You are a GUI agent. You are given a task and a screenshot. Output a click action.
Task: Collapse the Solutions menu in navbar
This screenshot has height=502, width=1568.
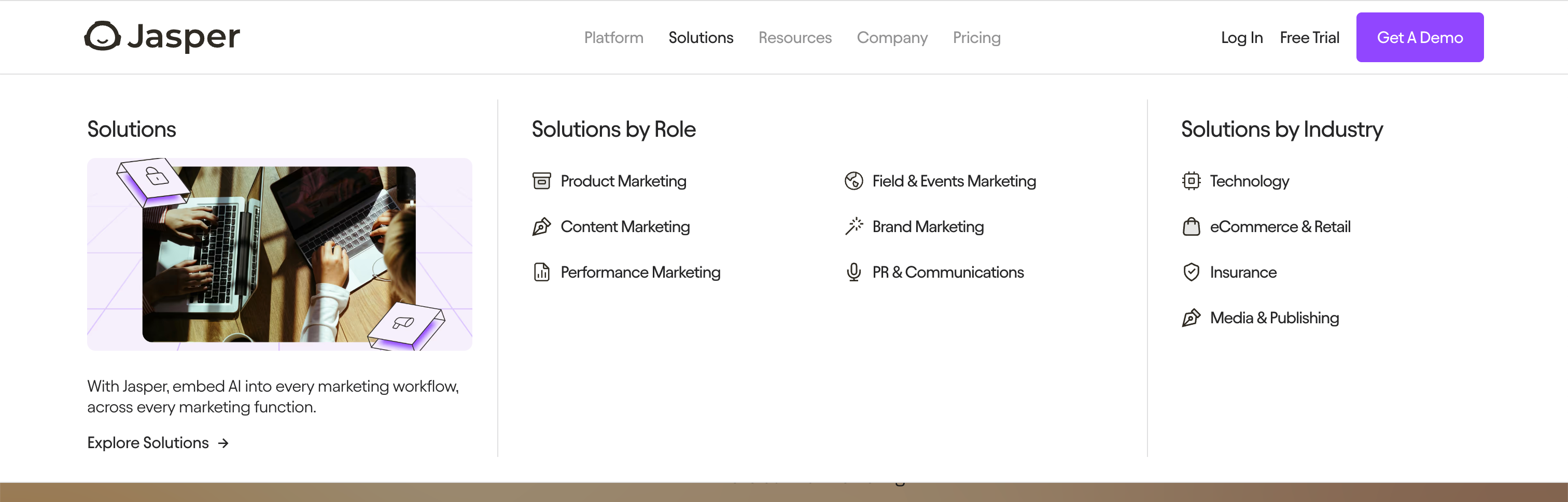tap(700, 38)
